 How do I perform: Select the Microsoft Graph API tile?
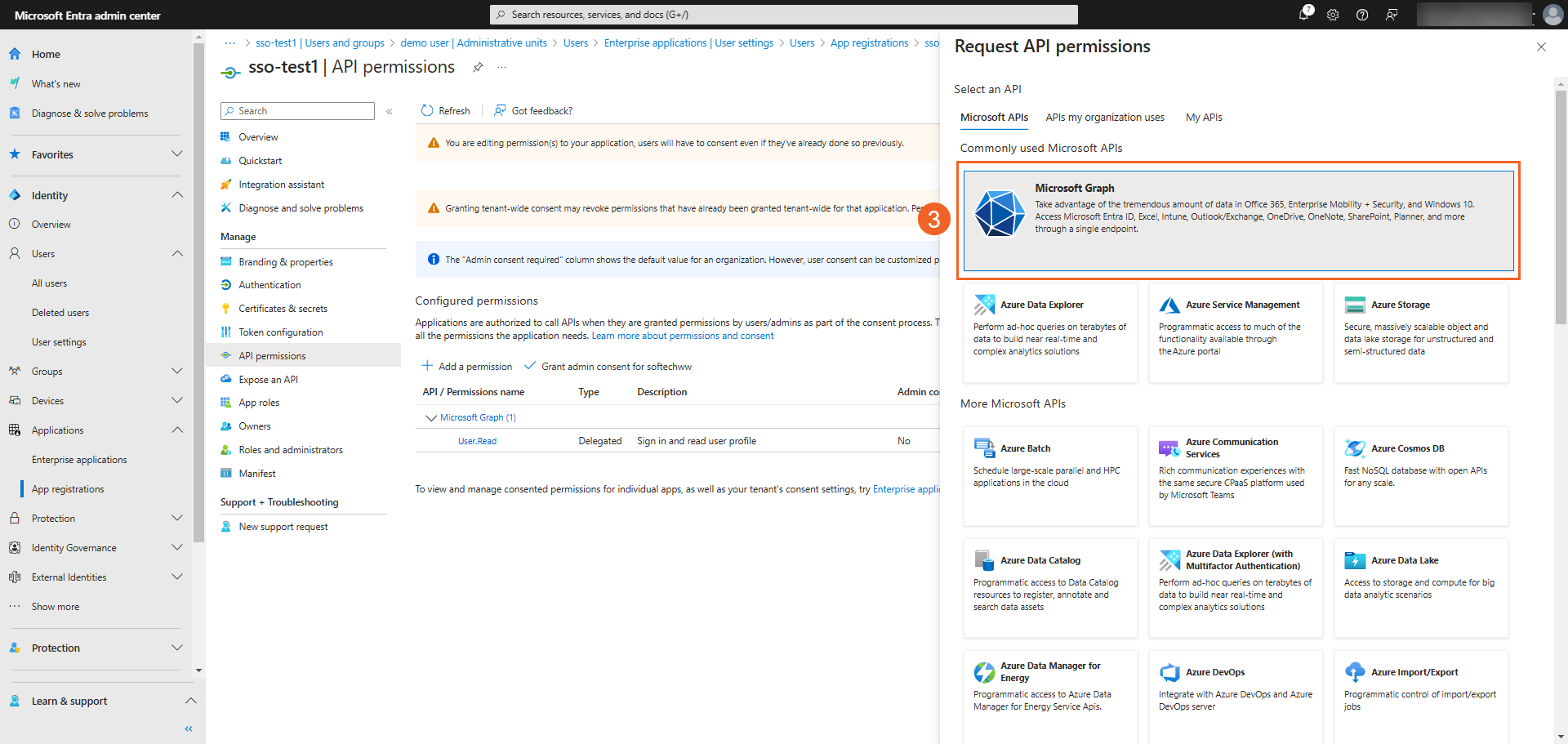(1237, 221)
